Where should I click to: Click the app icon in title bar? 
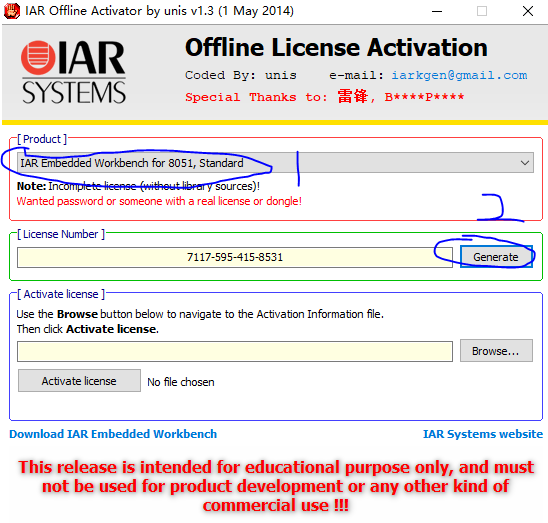12,11
